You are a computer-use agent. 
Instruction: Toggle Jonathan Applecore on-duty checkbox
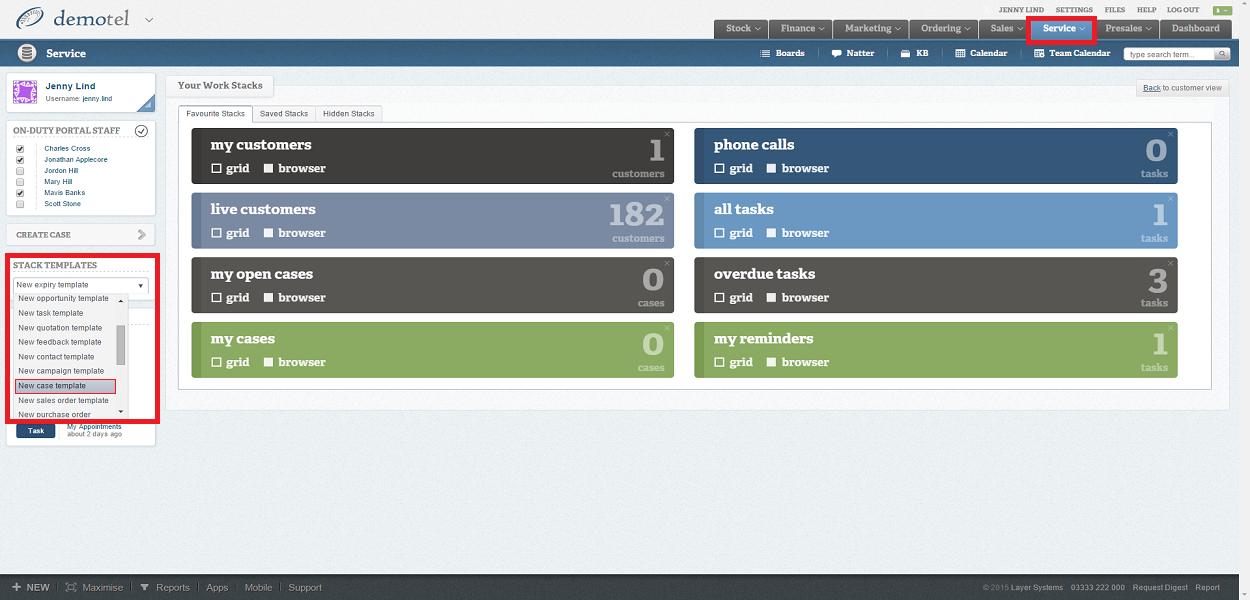(x=20, y=160)
